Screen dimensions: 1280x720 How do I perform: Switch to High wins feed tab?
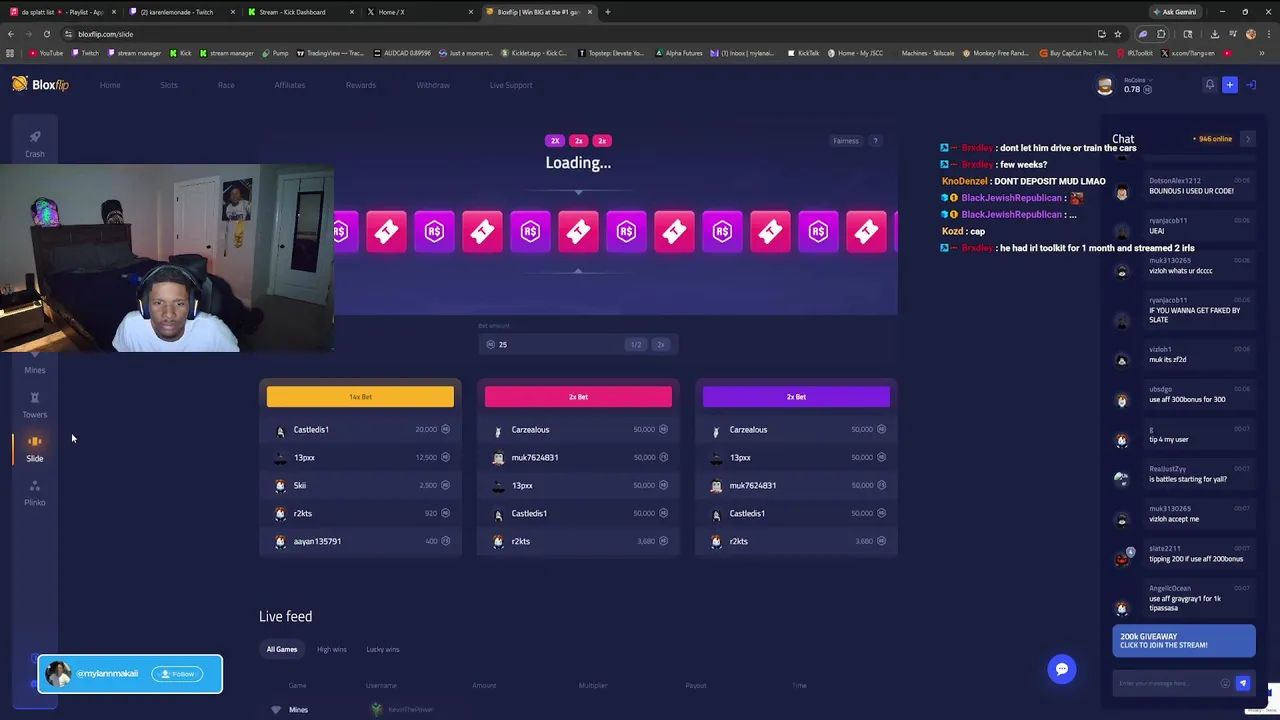coord(332,649)
